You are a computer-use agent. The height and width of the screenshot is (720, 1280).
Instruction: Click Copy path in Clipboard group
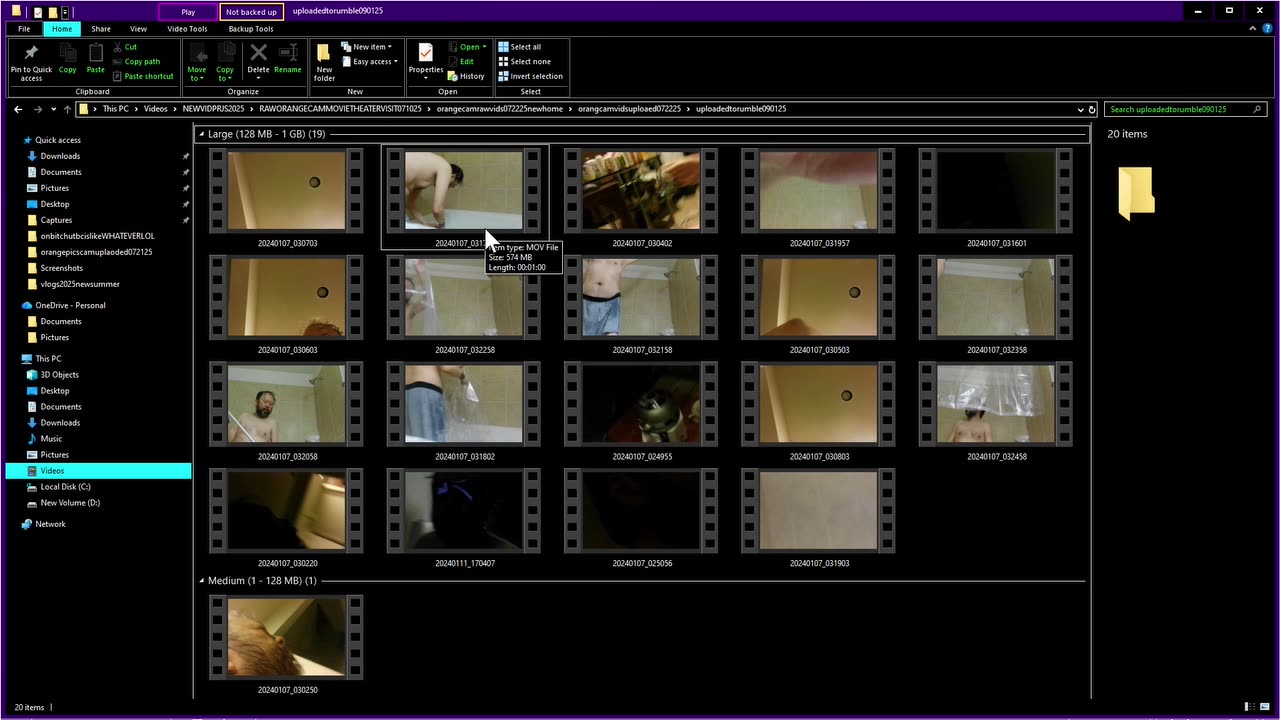136,62
